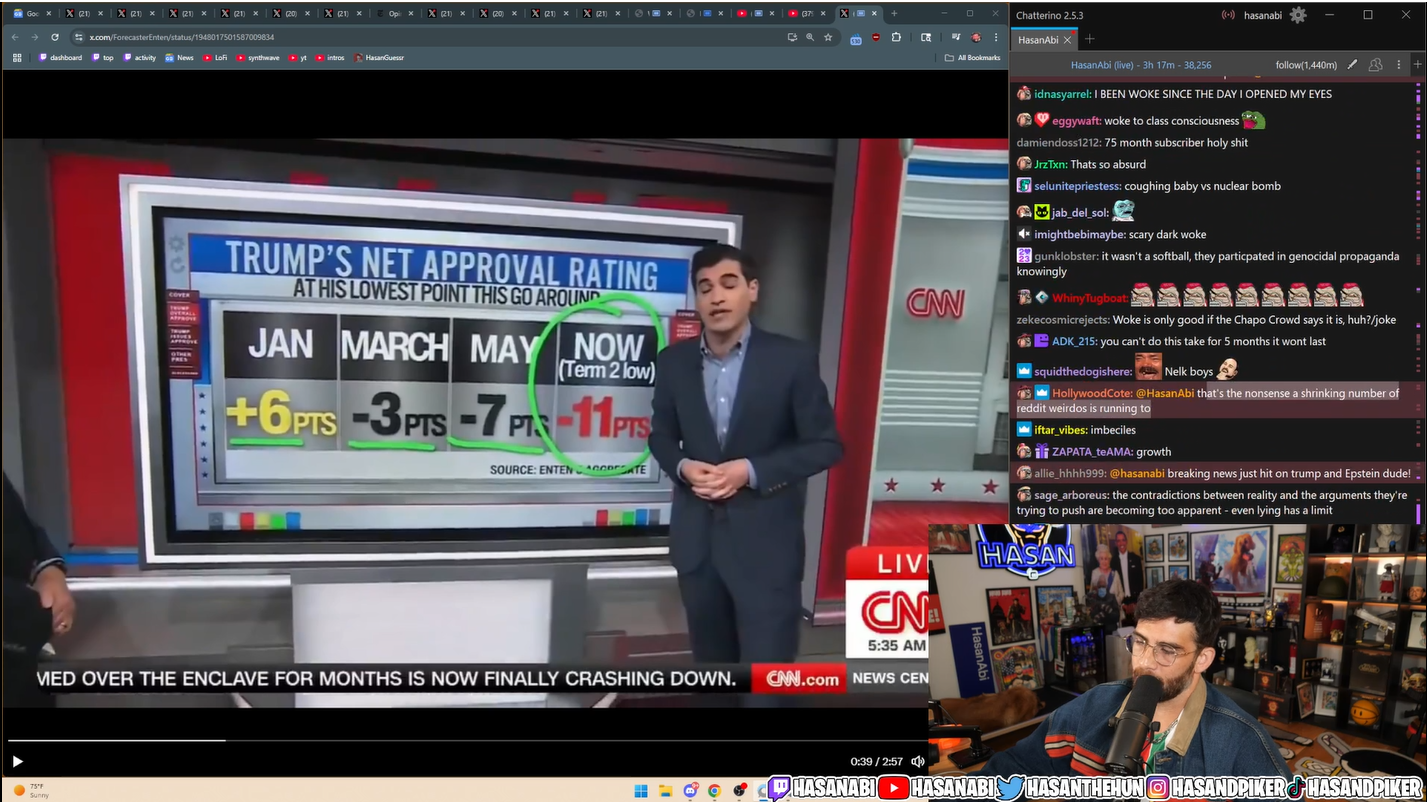Open the intros bookmark
The image size is (1427, 802).
coord(330,58)
